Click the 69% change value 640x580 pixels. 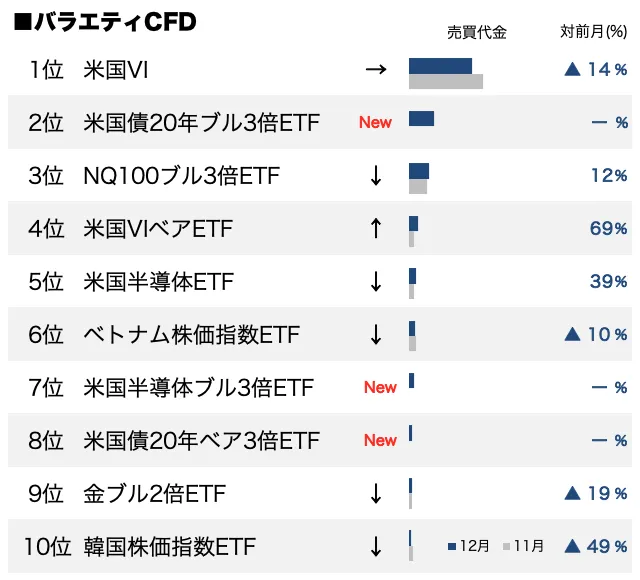pos(608,229)
